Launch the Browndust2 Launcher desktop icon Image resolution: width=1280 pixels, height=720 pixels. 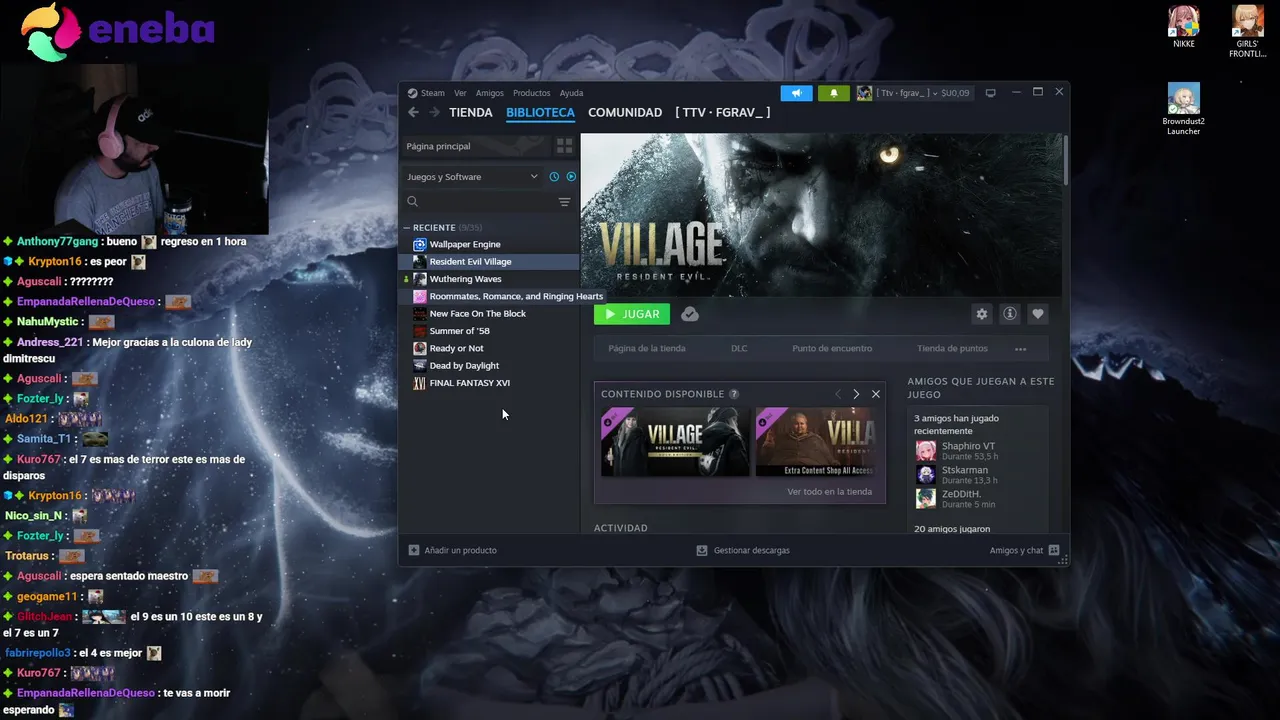pyautogui.click(x=1184, y=109)
